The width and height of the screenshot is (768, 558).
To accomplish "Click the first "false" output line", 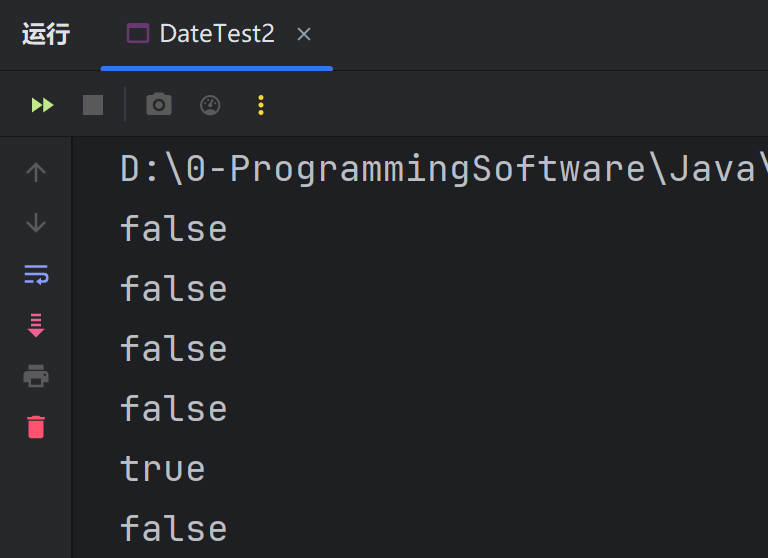I will click(173, 229).
